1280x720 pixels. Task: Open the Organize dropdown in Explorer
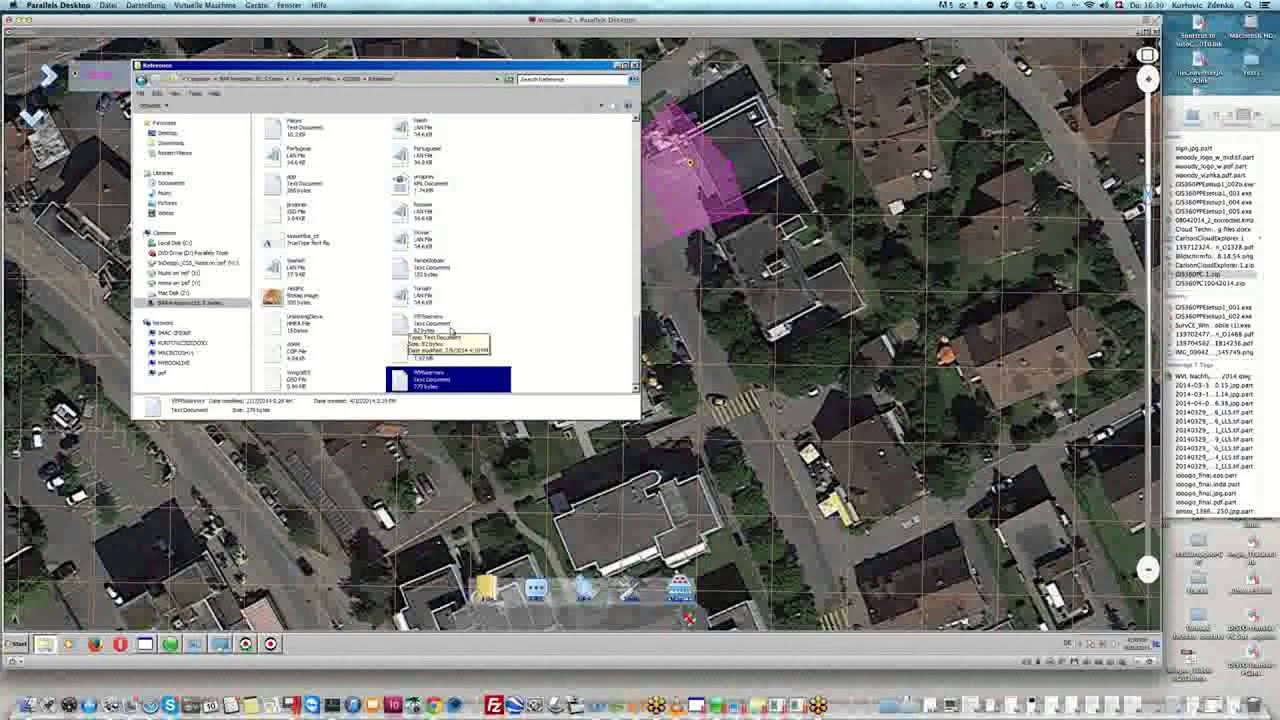[152, 105]
